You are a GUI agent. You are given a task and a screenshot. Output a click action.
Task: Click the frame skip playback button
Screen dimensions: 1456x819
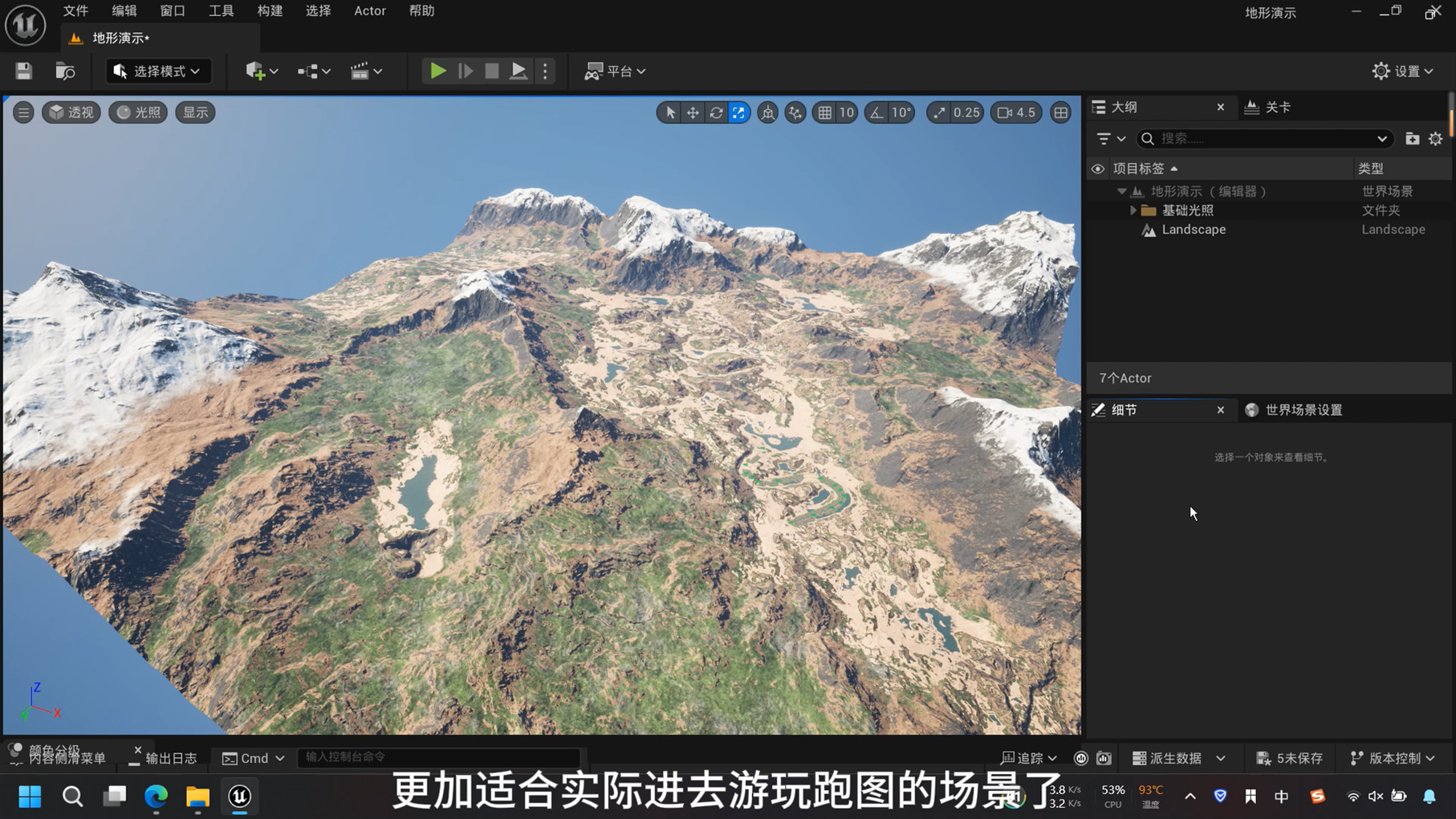click(465, 71)
